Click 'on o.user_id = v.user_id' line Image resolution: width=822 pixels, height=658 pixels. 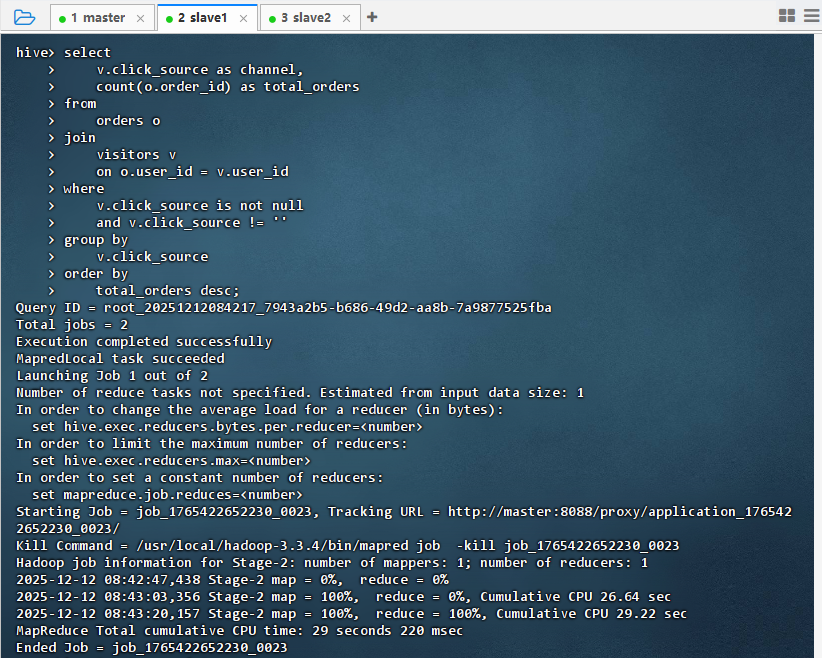tap(192, 171)
